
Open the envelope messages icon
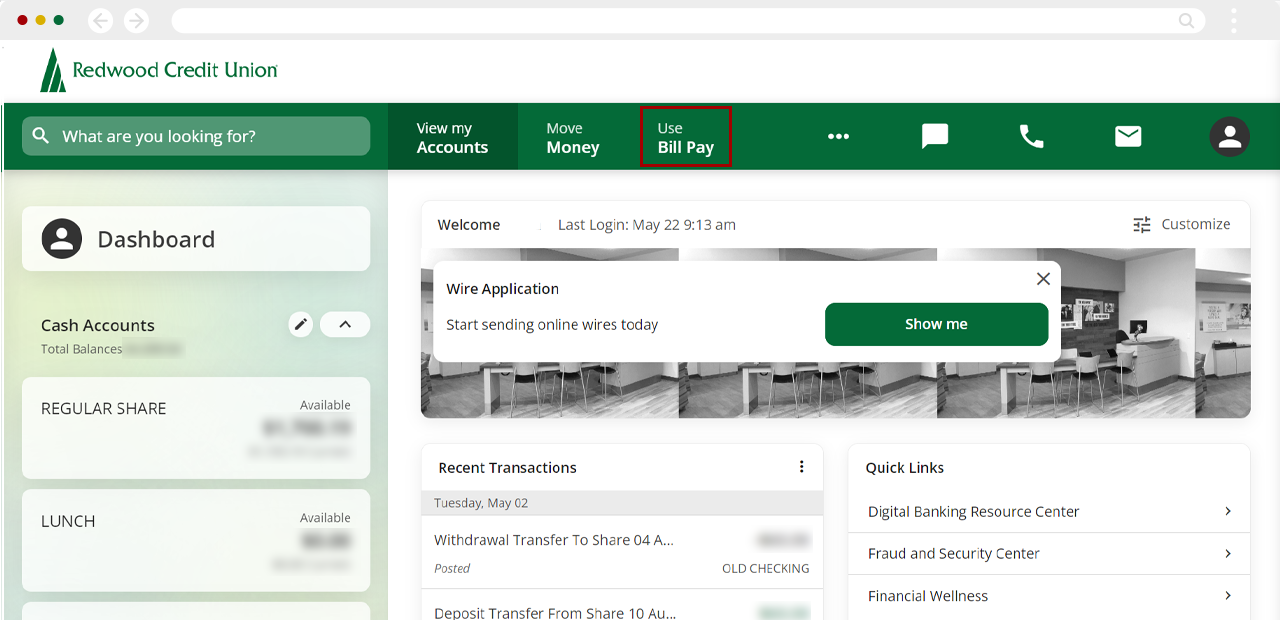(x=1128, y=136)
